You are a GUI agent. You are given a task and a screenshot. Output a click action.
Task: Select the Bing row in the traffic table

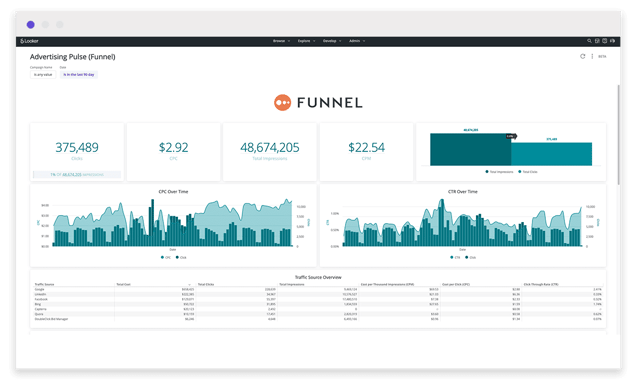pos(318,304)
